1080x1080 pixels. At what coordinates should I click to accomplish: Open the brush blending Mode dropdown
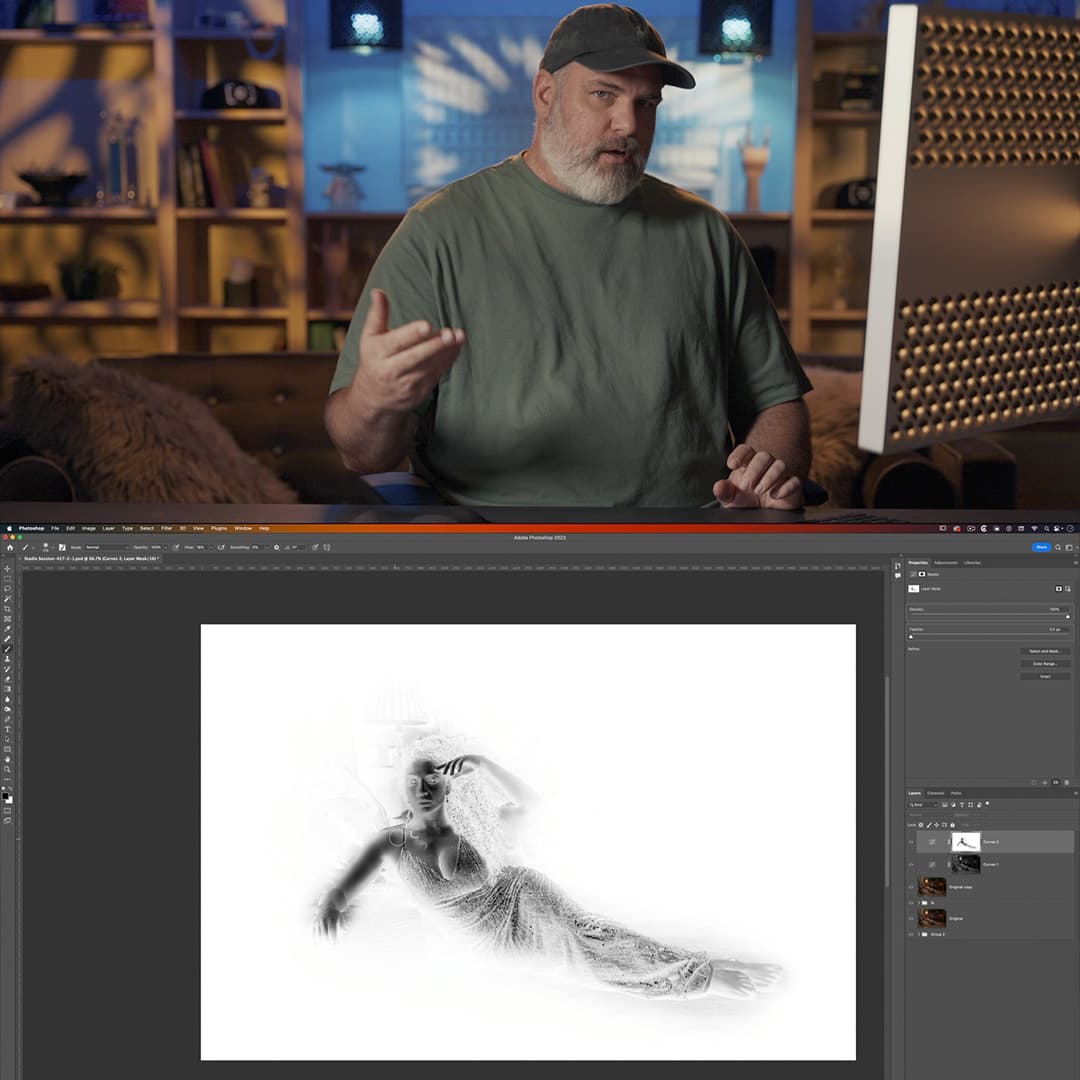[x=105, y=547]
